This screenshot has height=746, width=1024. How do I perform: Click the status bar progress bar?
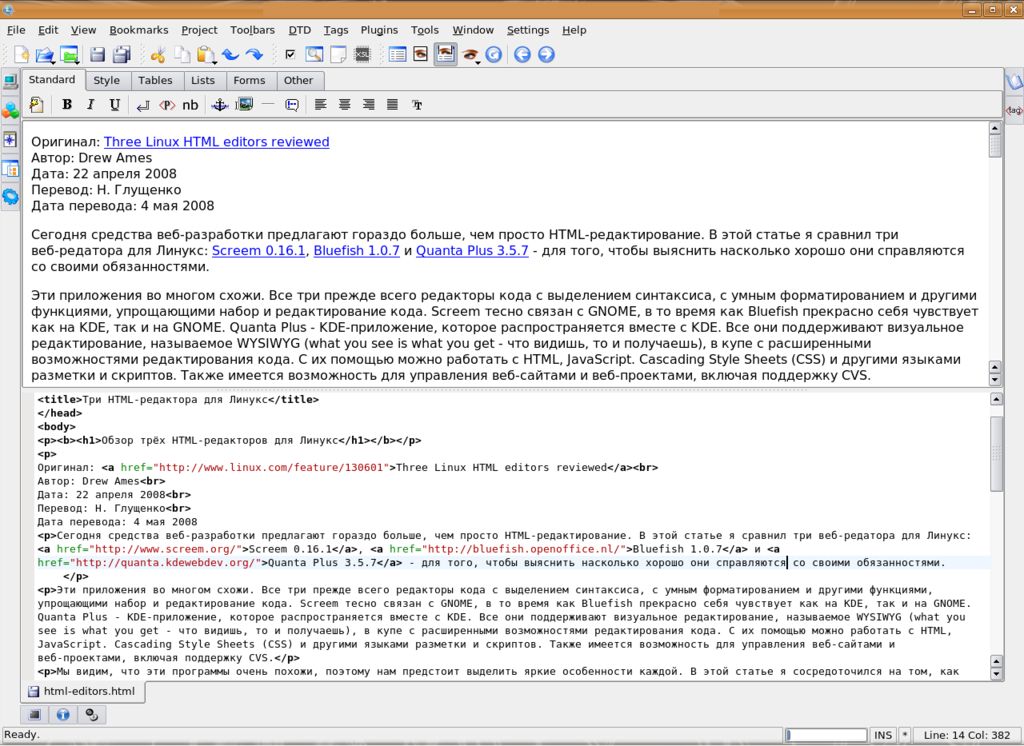[826, 735]
